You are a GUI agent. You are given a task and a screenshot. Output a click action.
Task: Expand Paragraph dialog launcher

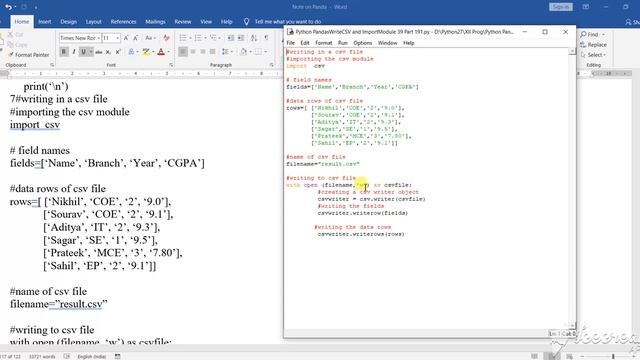click(272, 65)
